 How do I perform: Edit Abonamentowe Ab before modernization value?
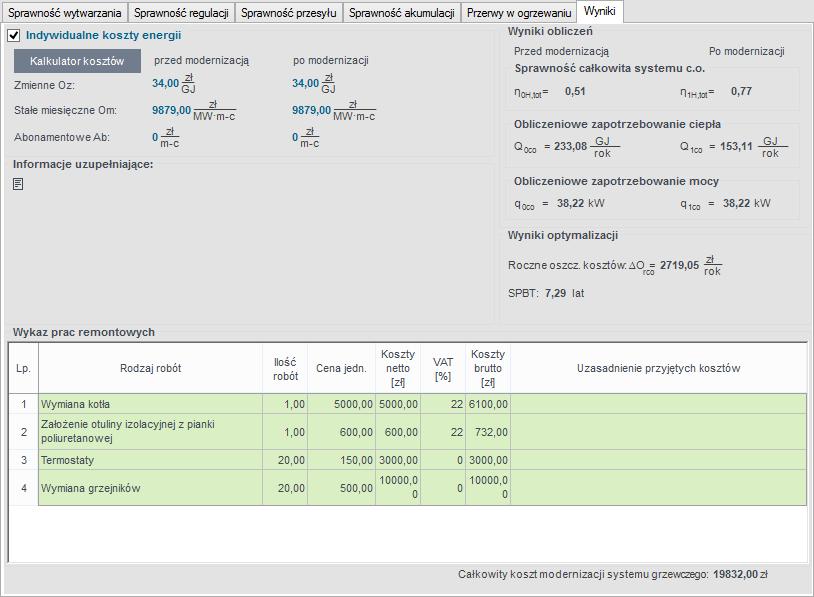(155, 137)
